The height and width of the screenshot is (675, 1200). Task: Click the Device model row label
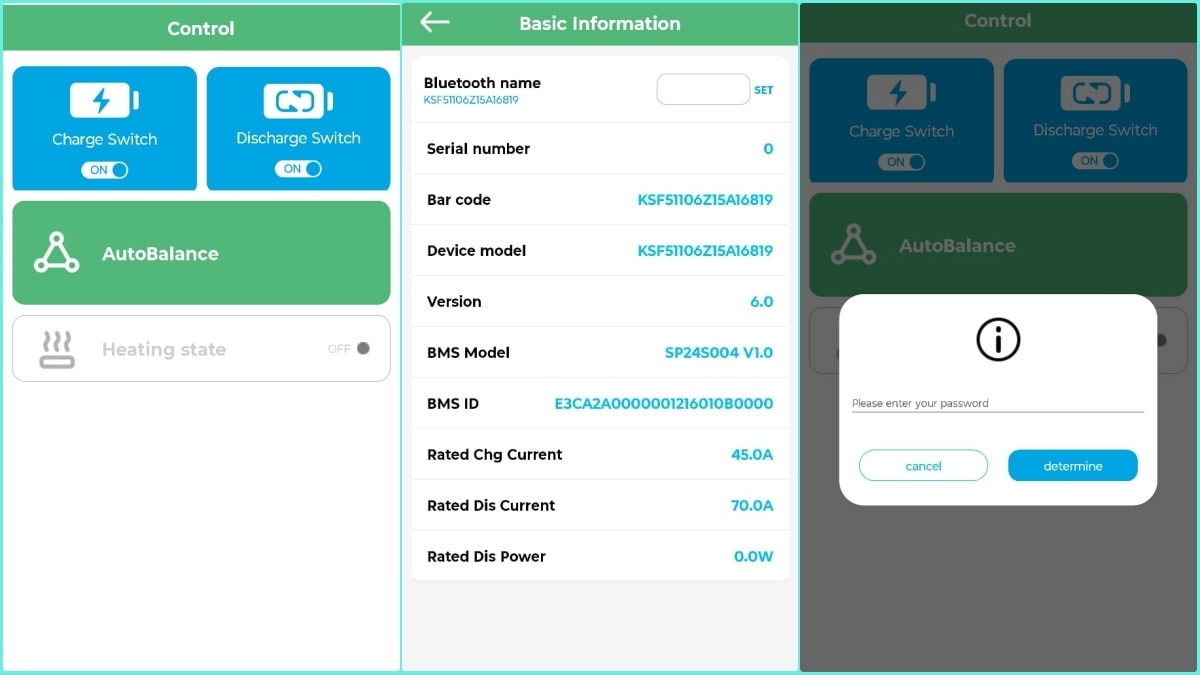pos(476,251)
